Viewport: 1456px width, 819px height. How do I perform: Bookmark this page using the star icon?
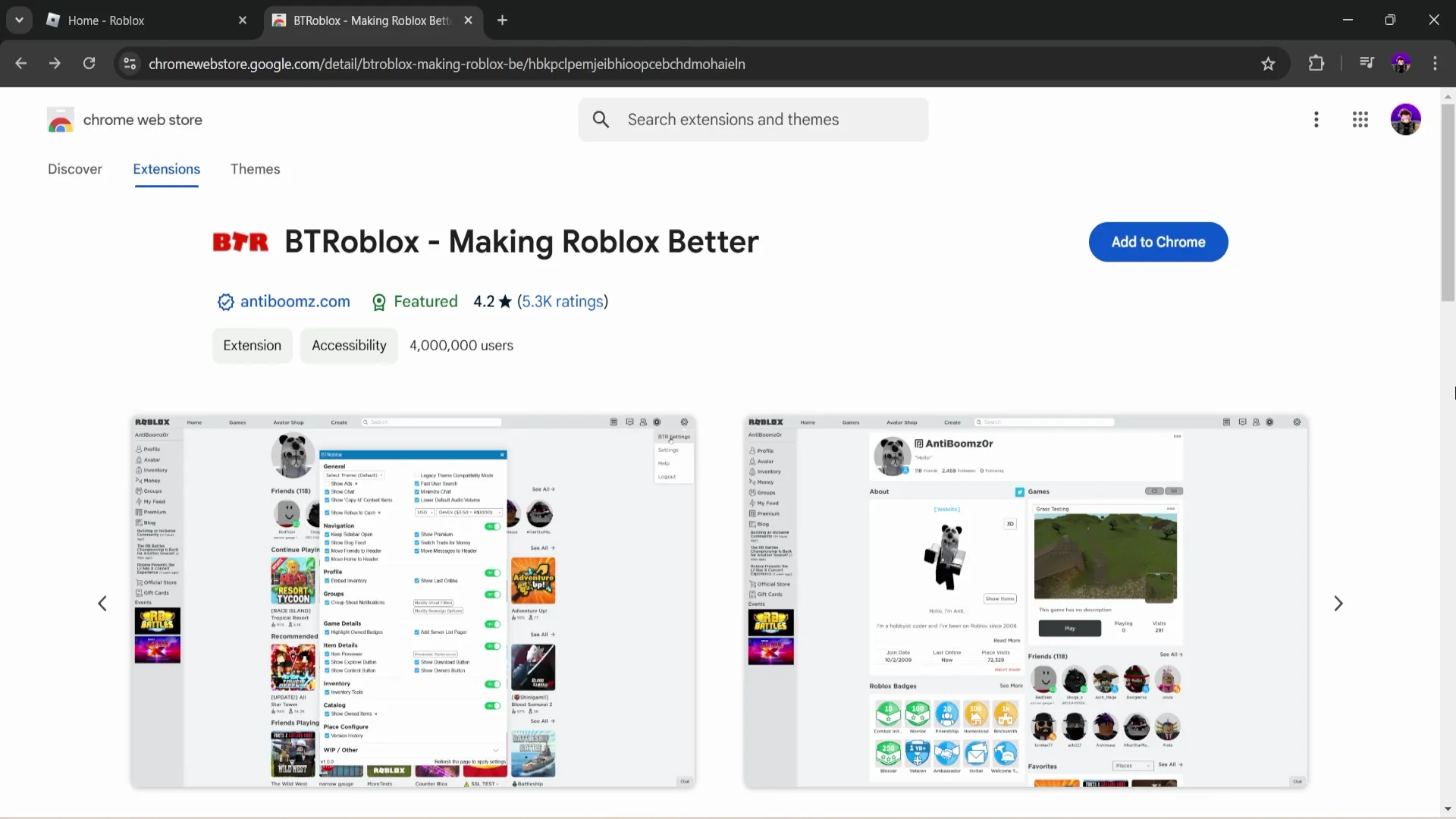[x=1268, y=64]
